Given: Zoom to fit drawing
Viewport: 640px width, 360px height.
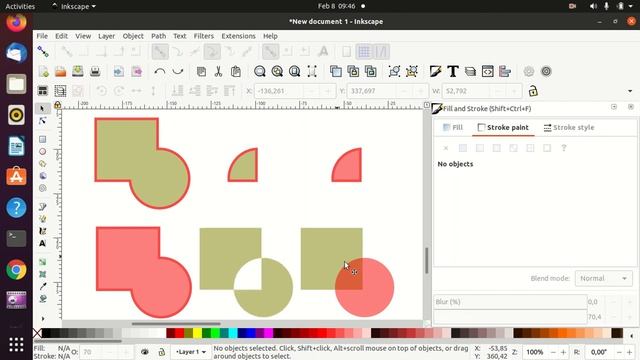Looking at the screenshot, I should coord(277,71).
